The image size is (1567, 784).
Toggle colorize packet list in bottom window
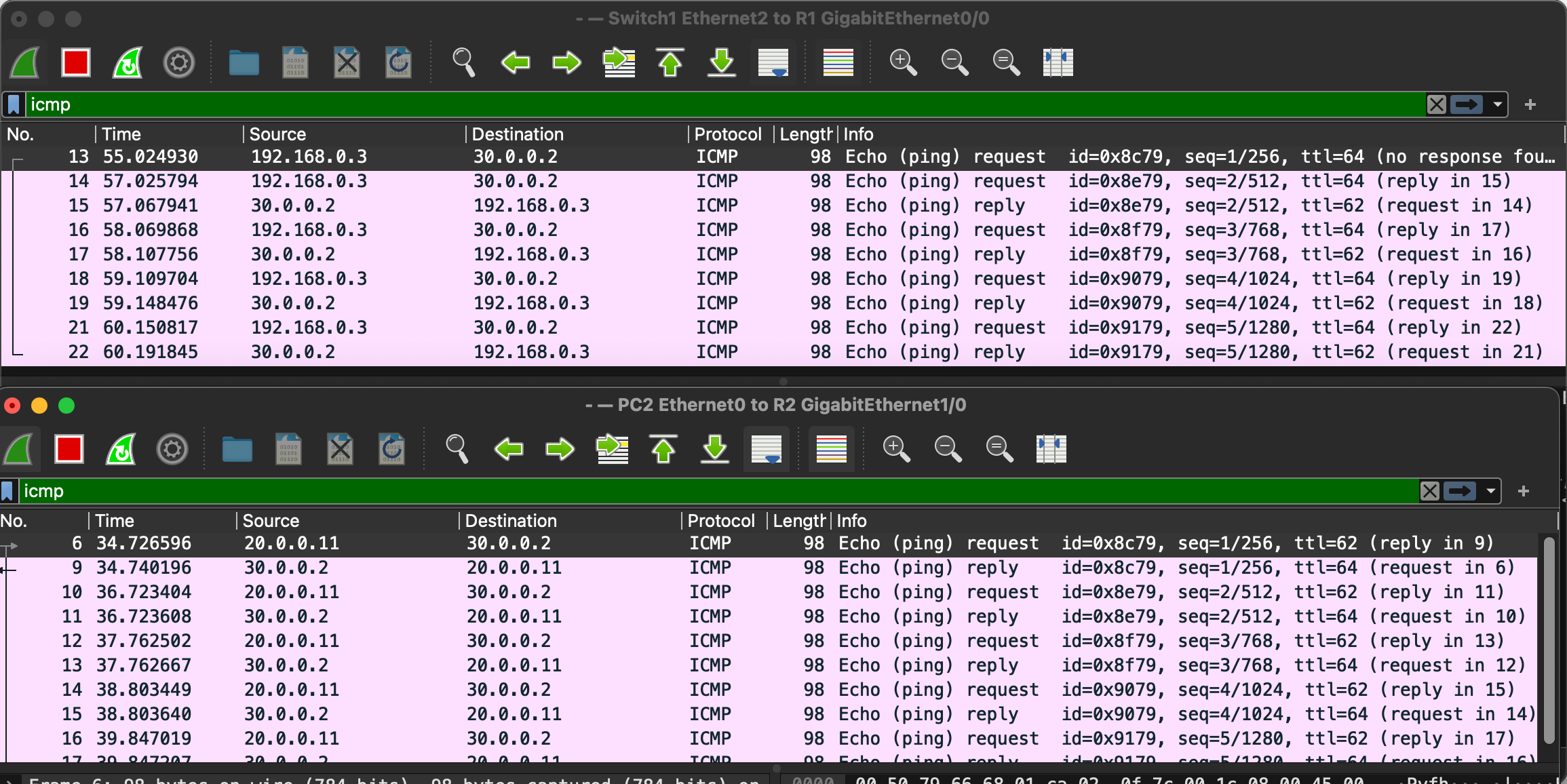click(831, 449)
